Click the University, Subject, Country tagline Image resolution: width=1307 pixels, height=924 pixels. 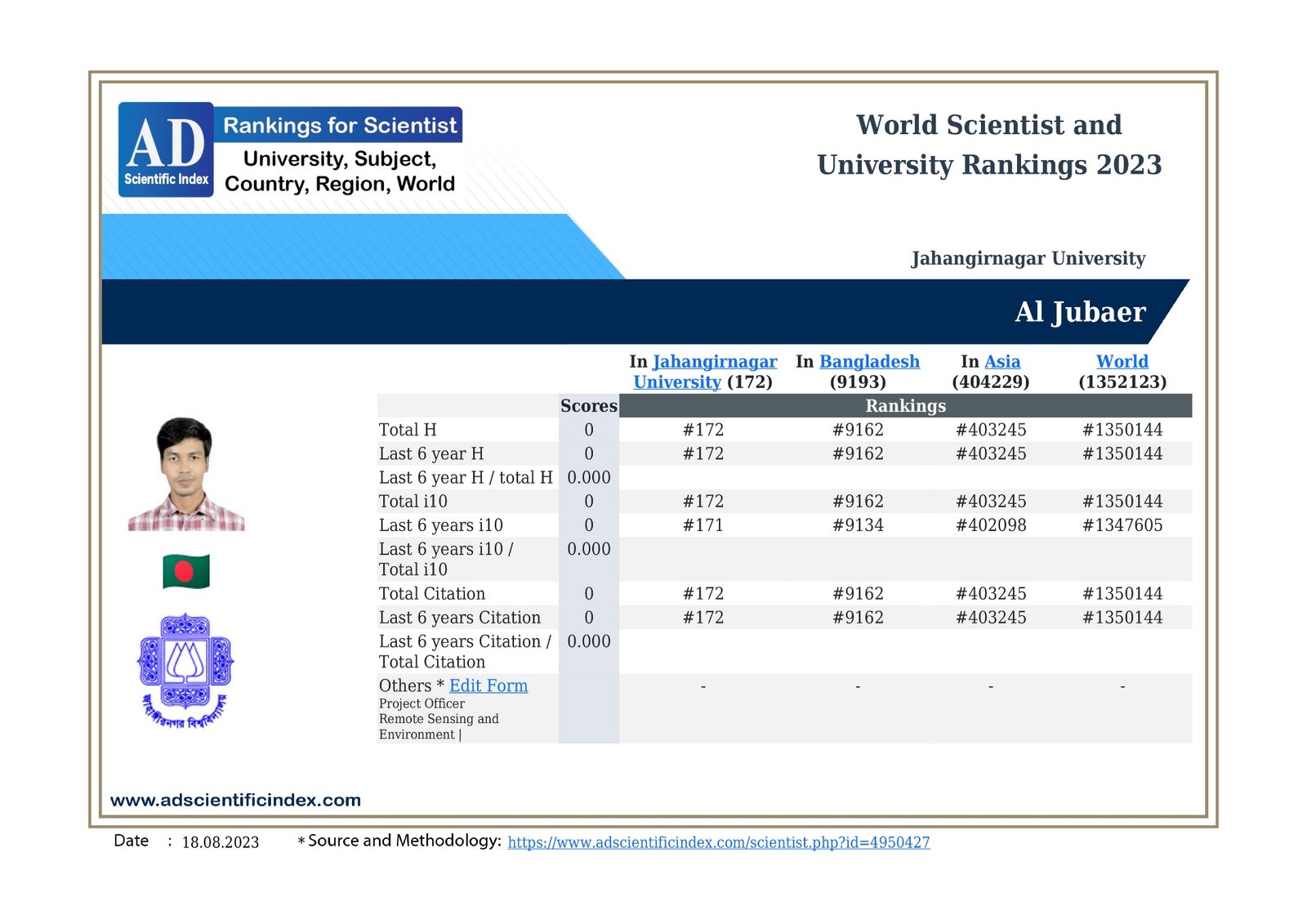coord(340,172)
